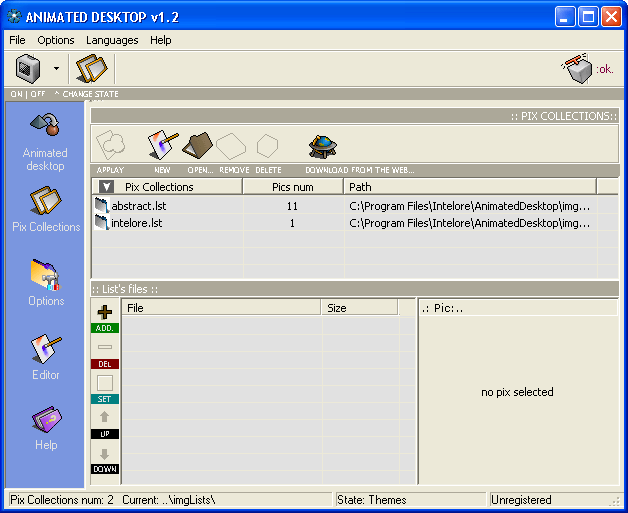Image resolution: width=628 pixels, height=513 pixels.
Task: Click the 'State: Themes' status panel
Action: click(x=410, y=500)
